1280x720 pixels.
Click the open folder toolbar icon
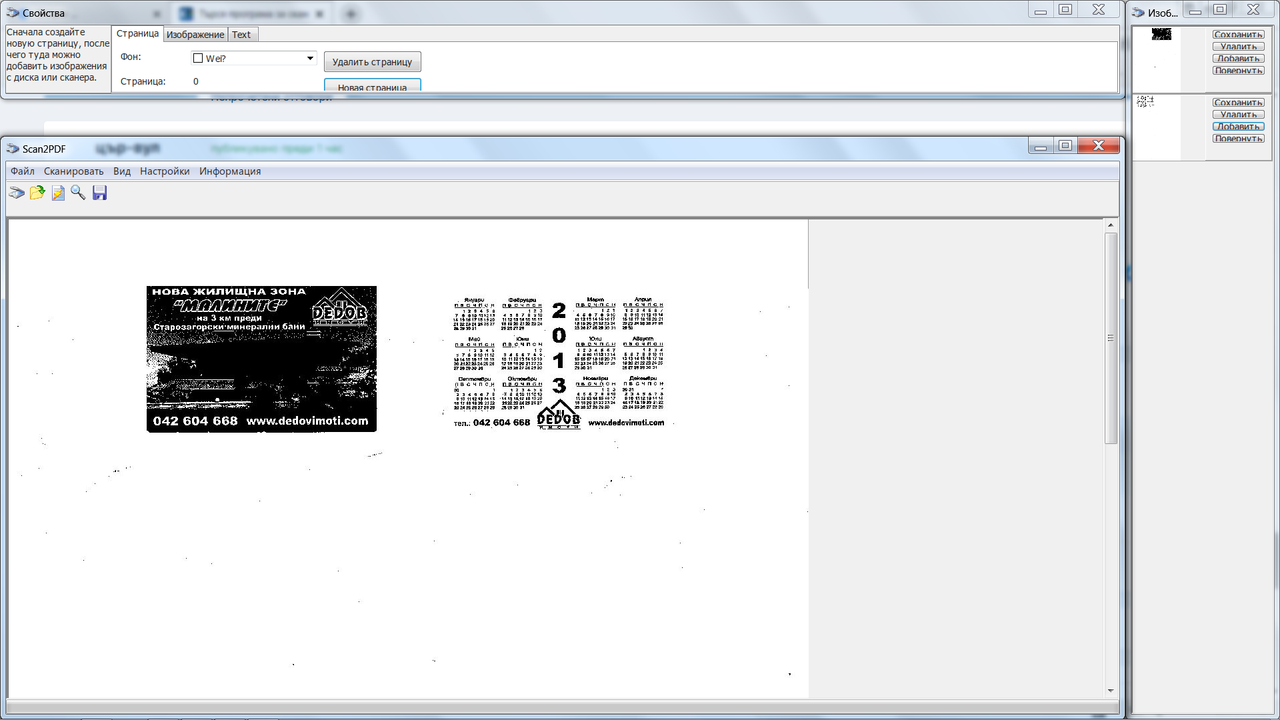(37, 192)
